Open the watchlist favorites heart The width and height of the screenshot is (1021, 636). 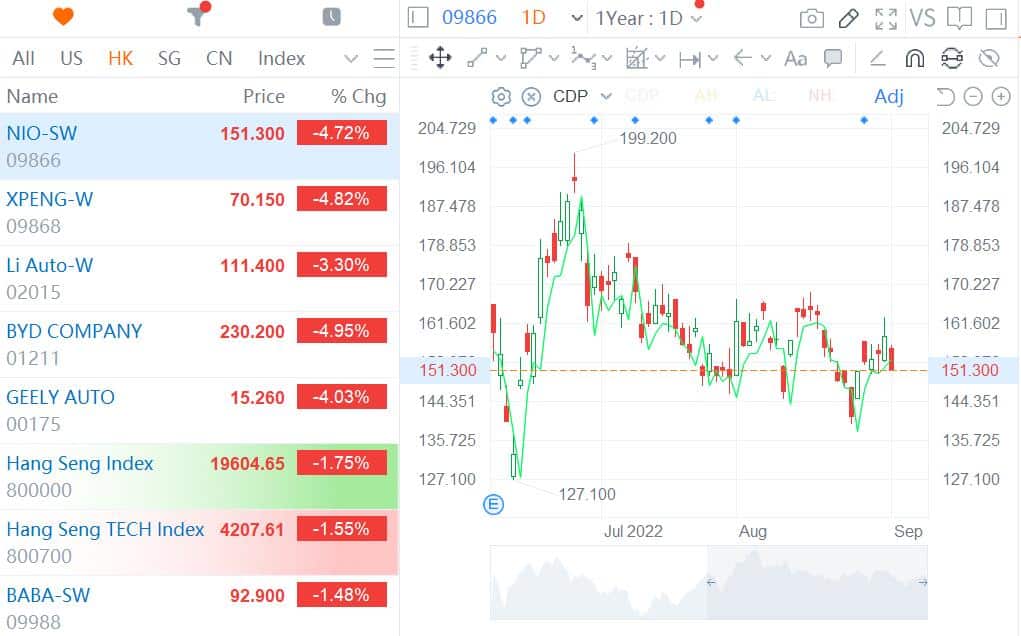click(x=63, y=16)
